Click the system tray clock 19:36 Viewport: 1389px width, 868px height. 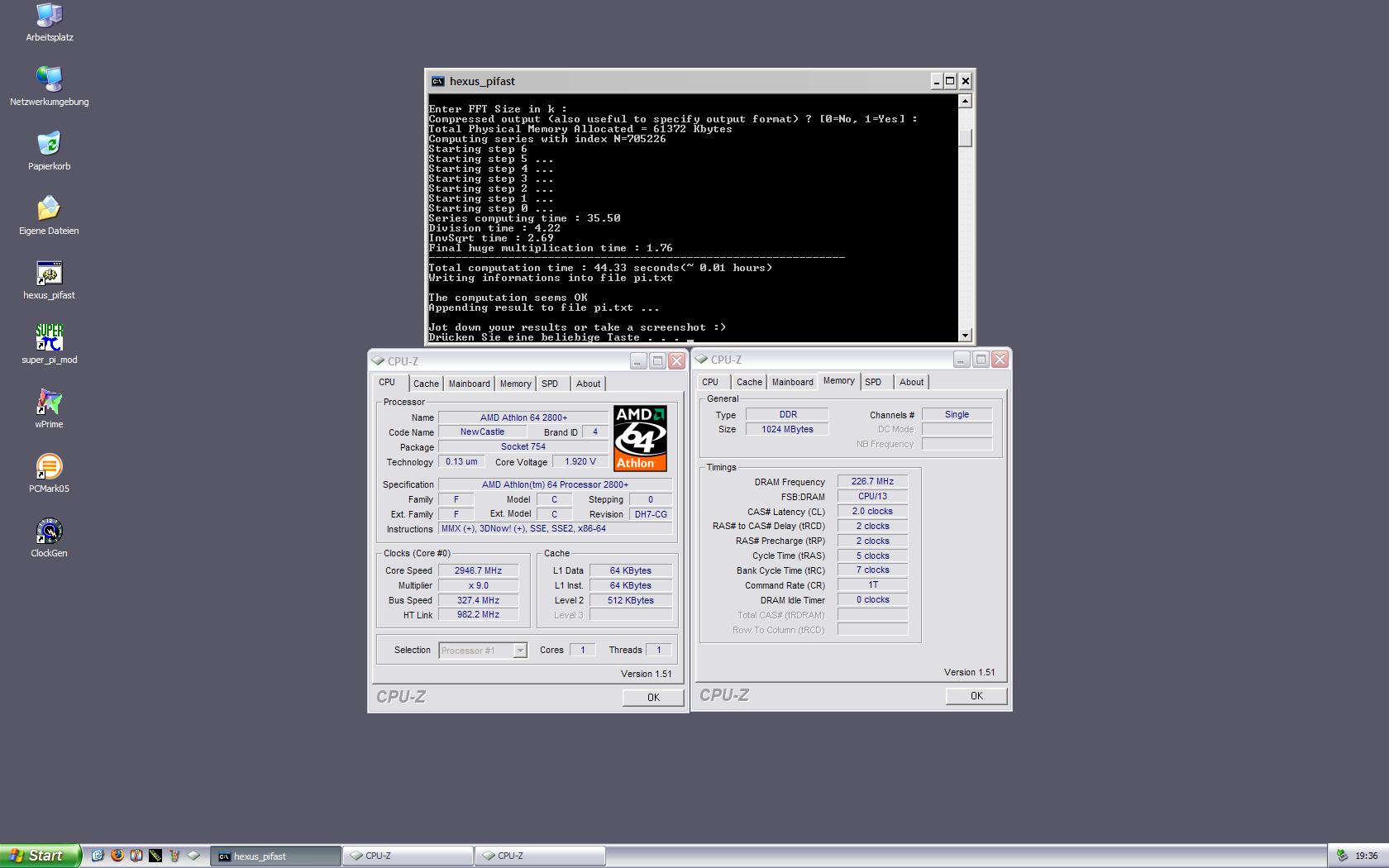(x=1366, y=856)
